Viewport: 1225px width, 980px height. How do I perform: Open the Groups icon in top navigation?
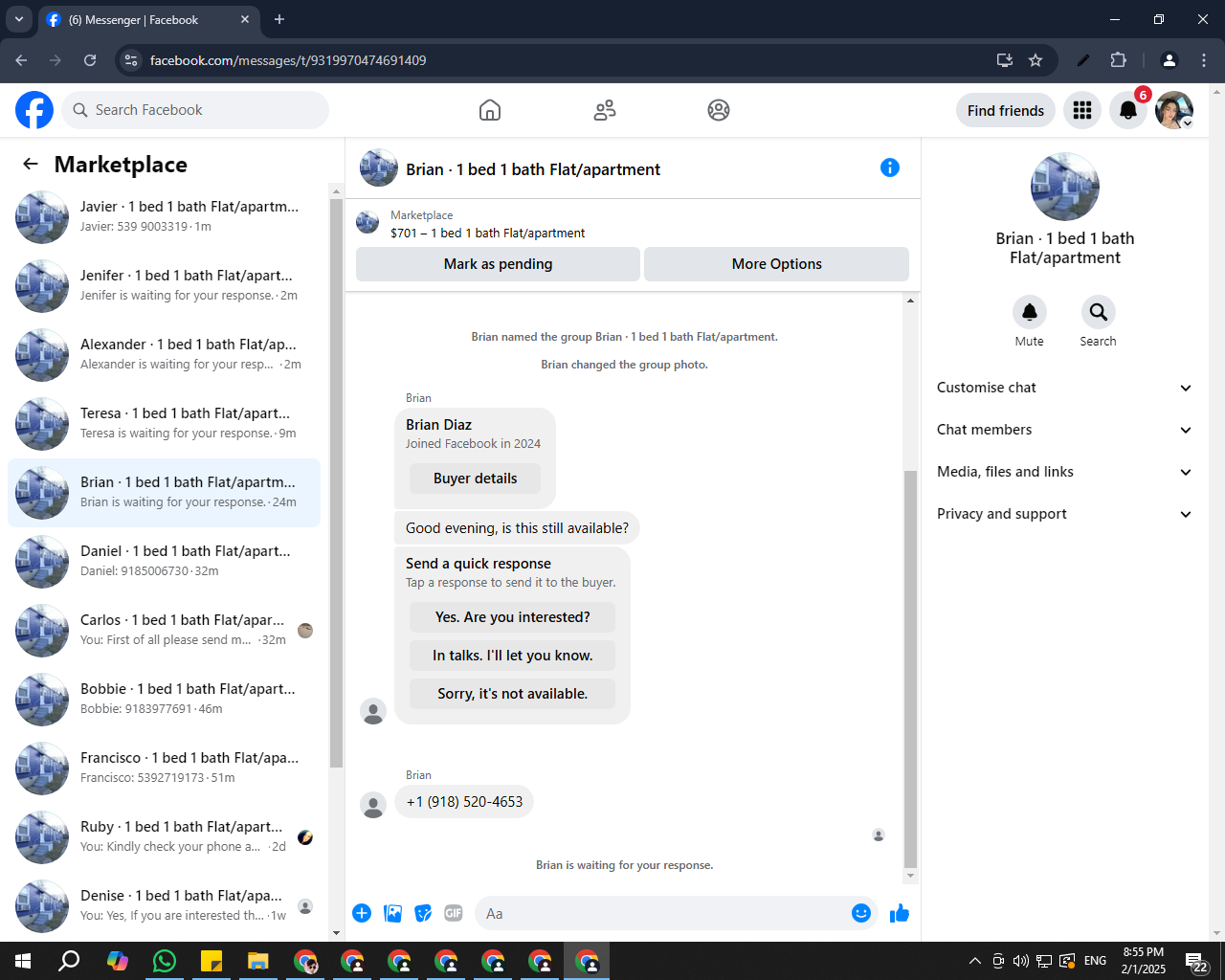tap(719, 110)
